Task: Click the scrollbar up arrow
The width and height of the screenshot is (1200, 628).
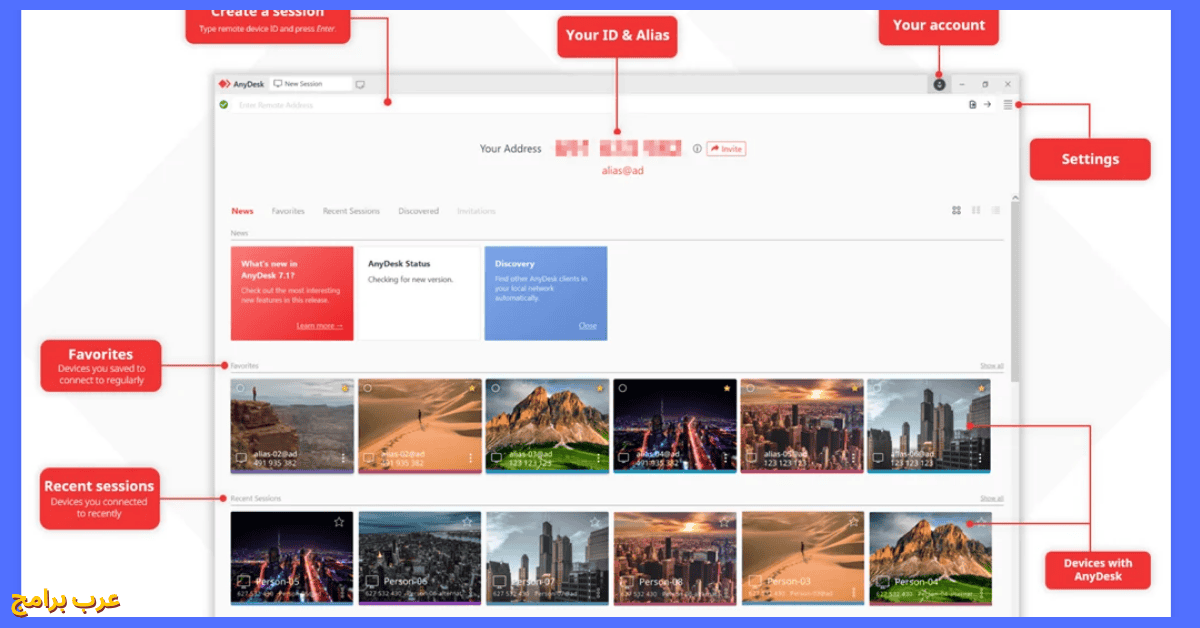Action: [1014, 199]
